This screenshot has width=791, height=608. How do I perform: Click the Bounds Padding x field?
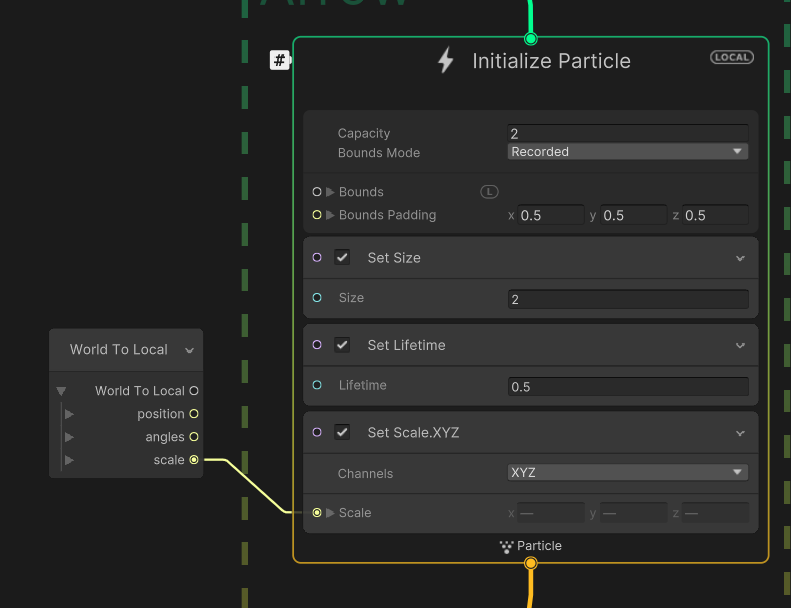tap(551, 215)
